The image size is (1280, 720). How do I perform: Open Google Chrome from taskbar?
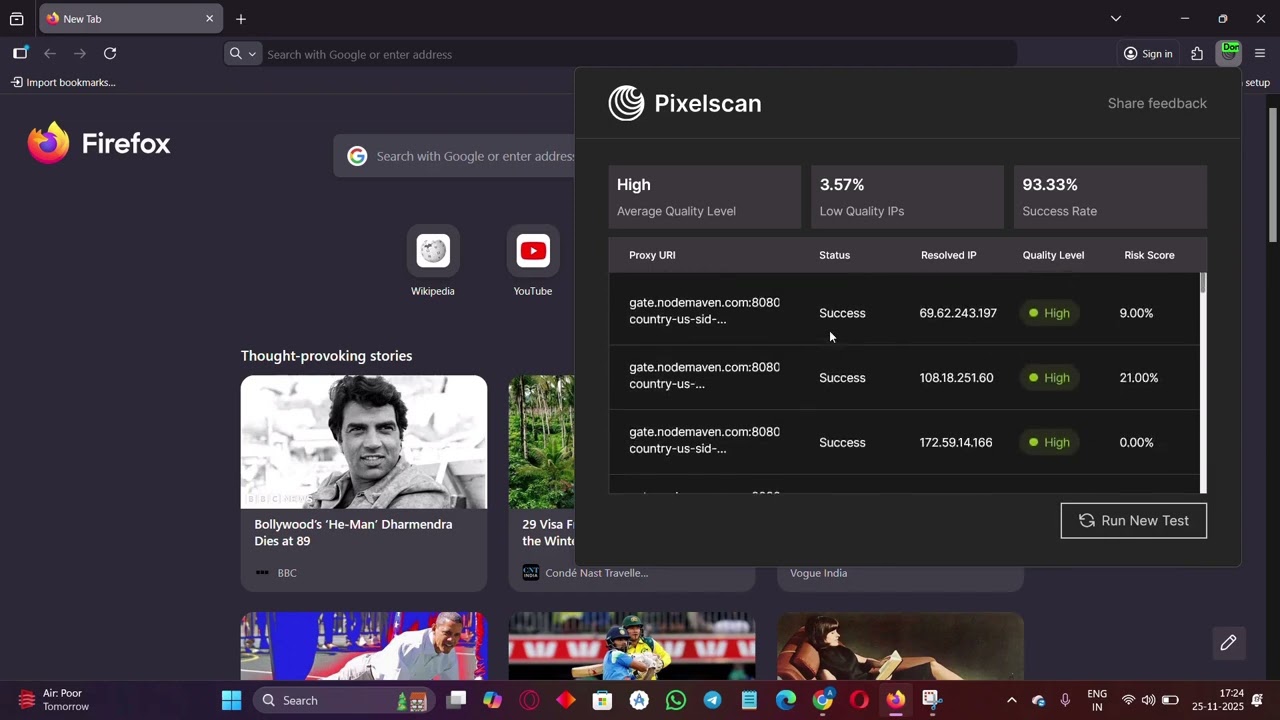[x=823, y=700]
